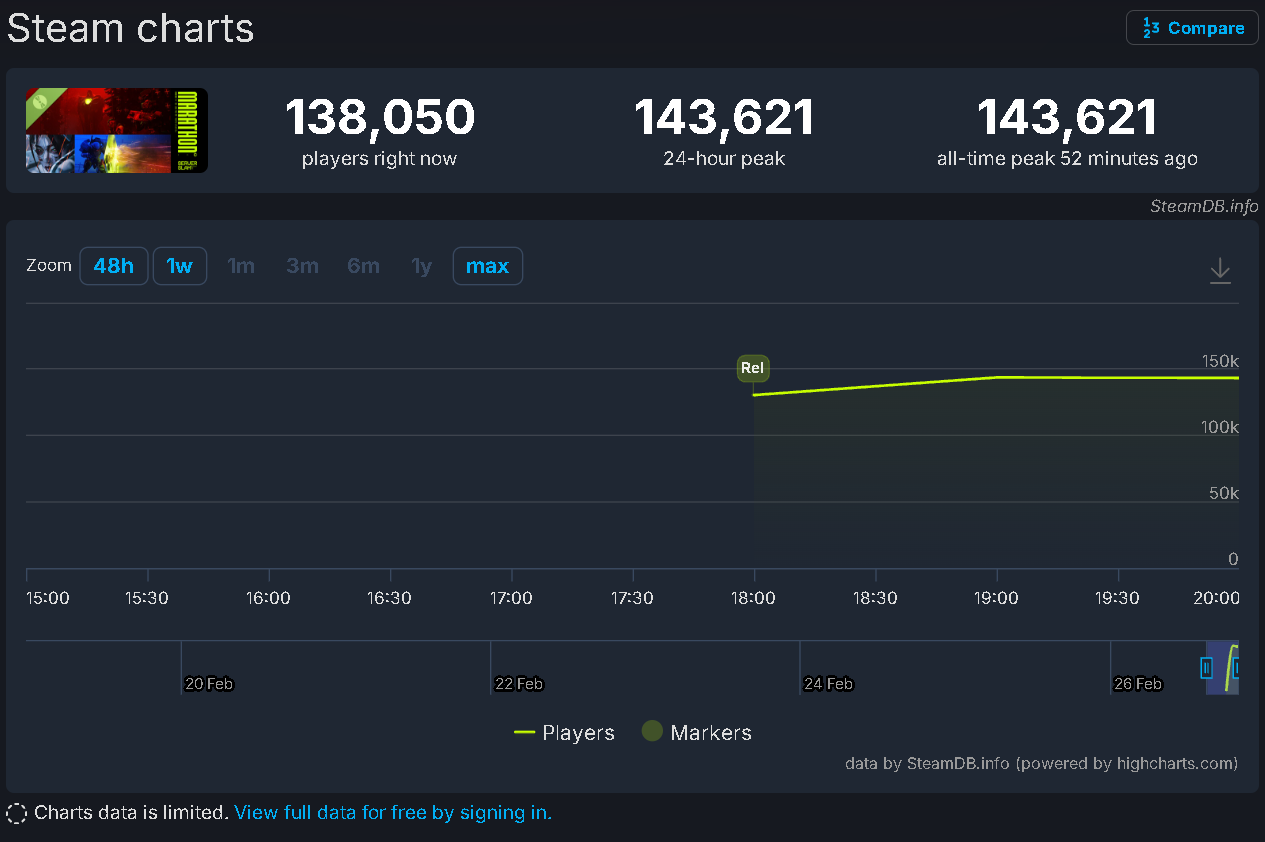Screen dimensions: 1265x842
Task: Set chart zoom to max
Action: 488,266
